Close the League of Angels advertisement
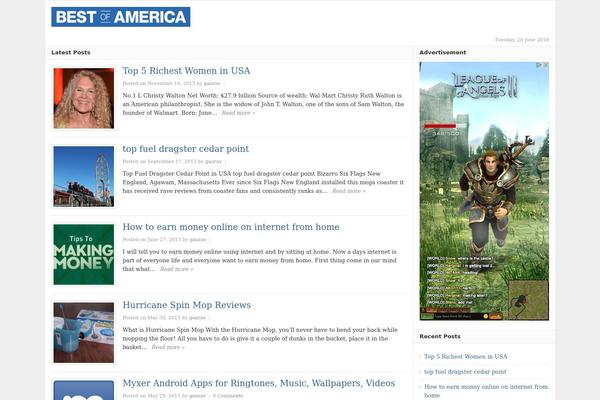 546,65
